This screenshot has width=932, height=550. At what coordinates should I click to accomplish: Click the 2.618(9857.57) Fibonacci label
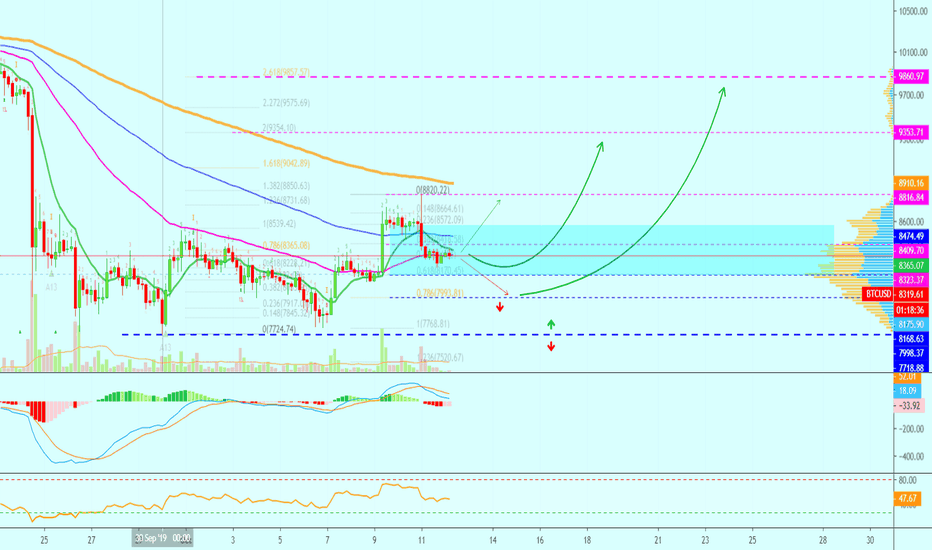286,73
